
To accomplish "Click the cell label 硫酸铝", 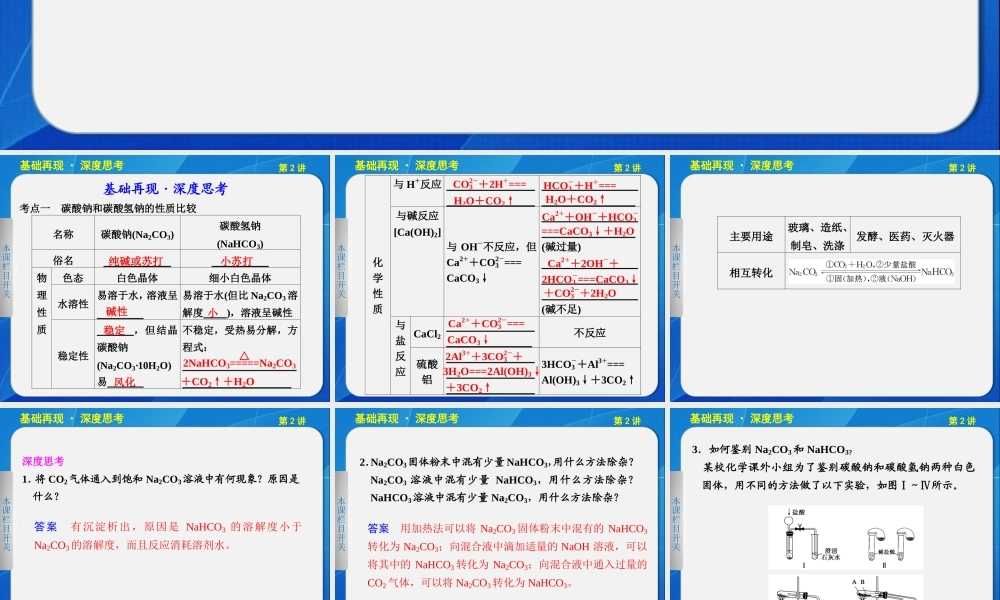I will click(x=427, y=372).
